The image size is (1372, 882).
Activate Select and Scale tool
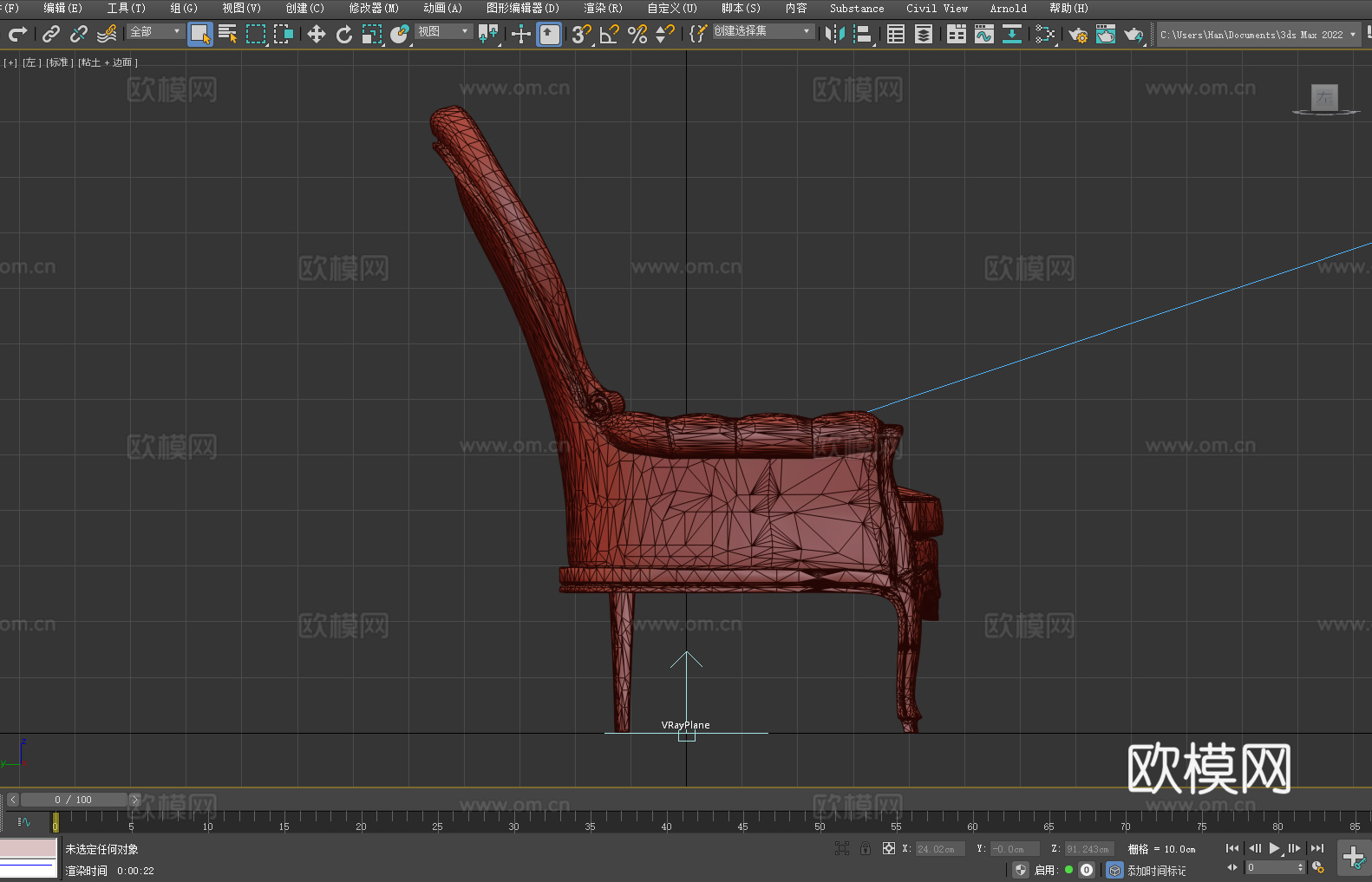pyautogui.click(x=372, y=34)
